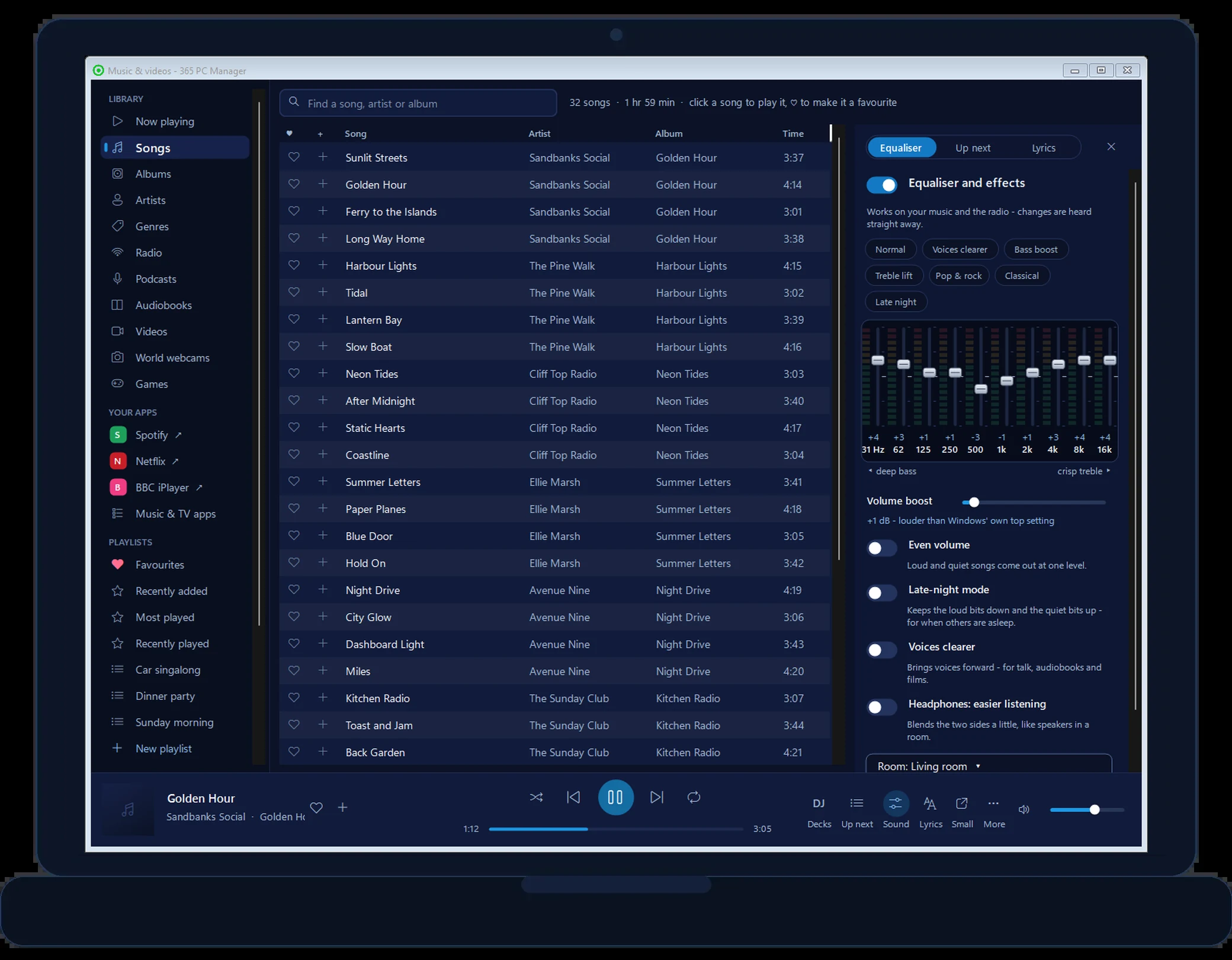Close the equaliser side panel
The height and width of the screenshot is (960, 1232).
(x=1111, y=146)
